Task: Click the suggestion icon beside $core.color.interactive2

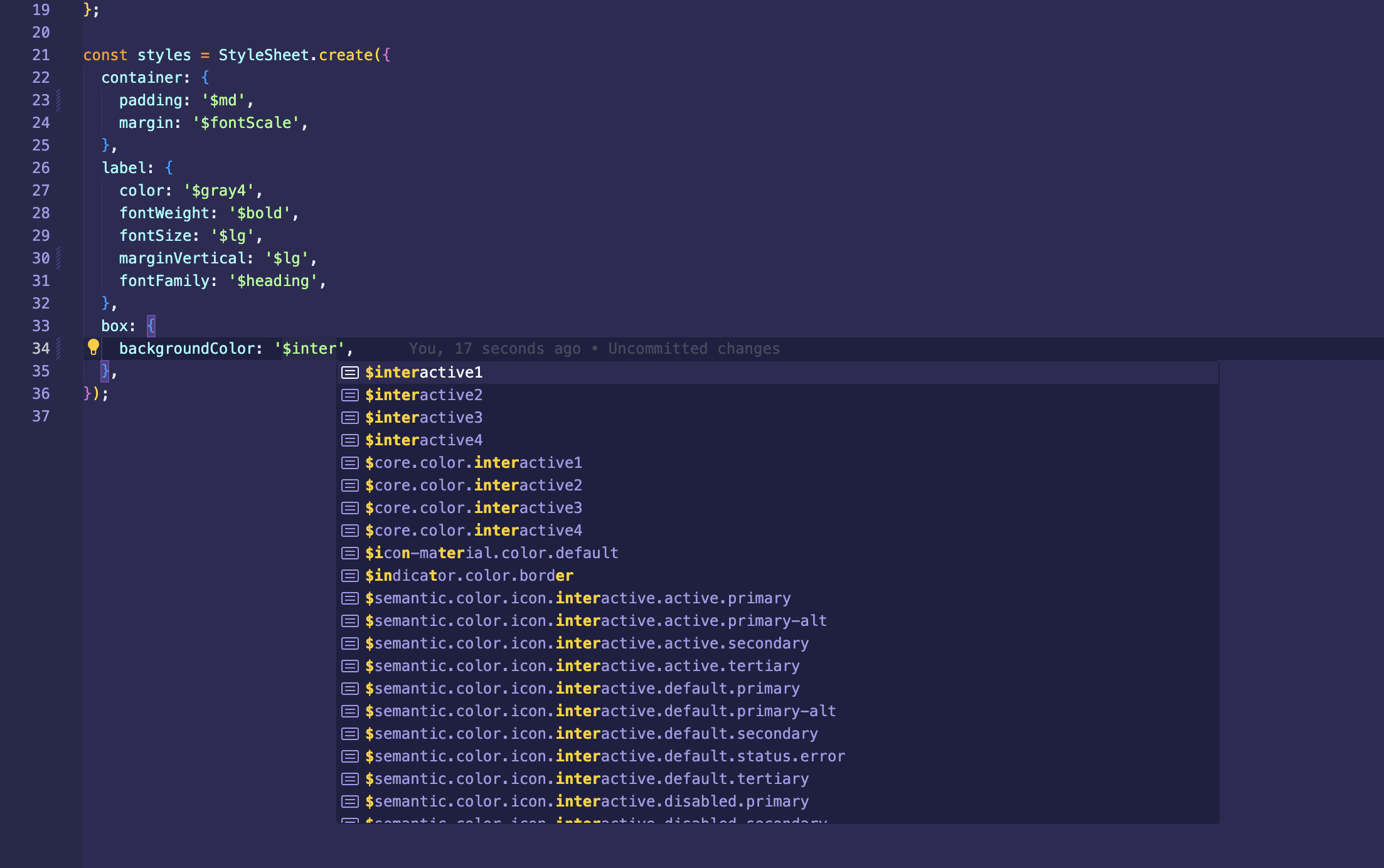Action: tap(349, 485)
